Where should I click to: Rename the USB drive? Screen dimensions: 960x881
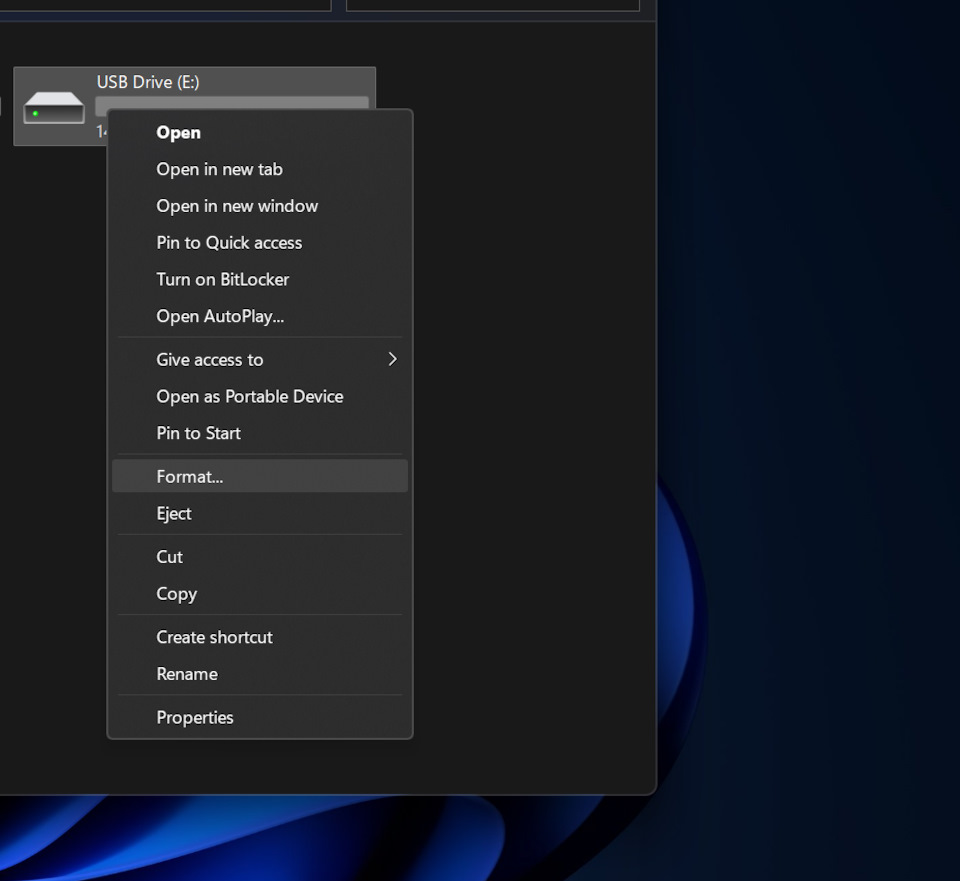pyautogui.click(x=260, y=673)
